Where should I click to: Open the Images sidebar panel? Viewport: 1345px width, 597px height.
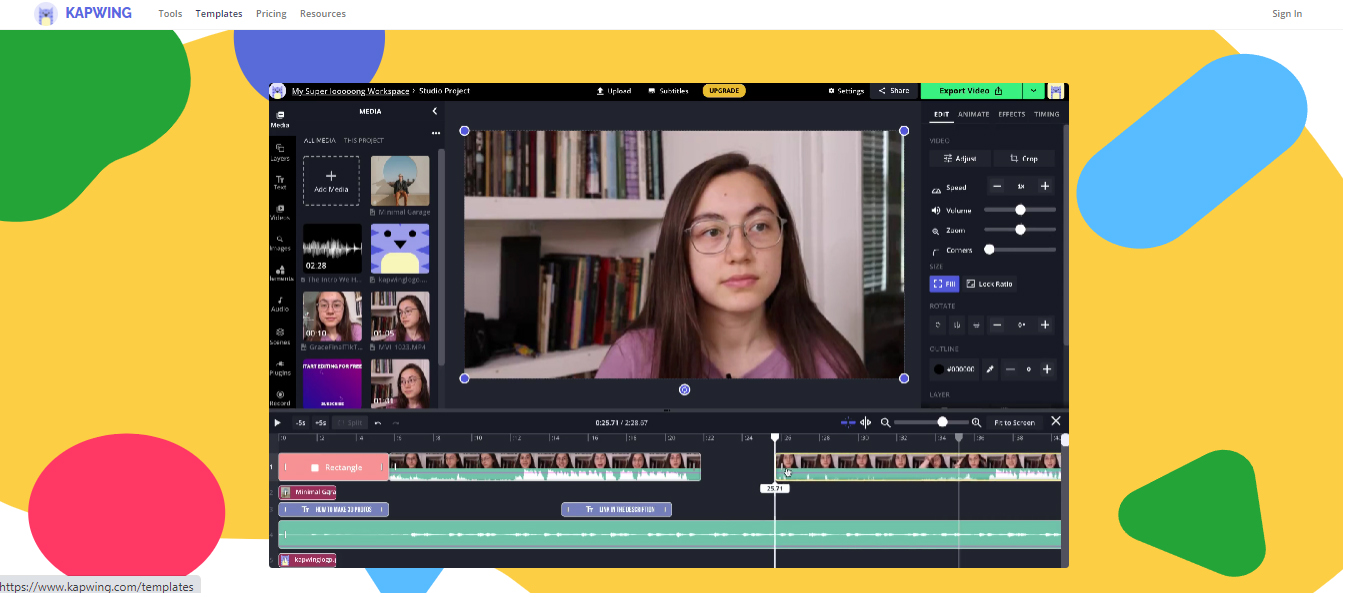[280, 242]
